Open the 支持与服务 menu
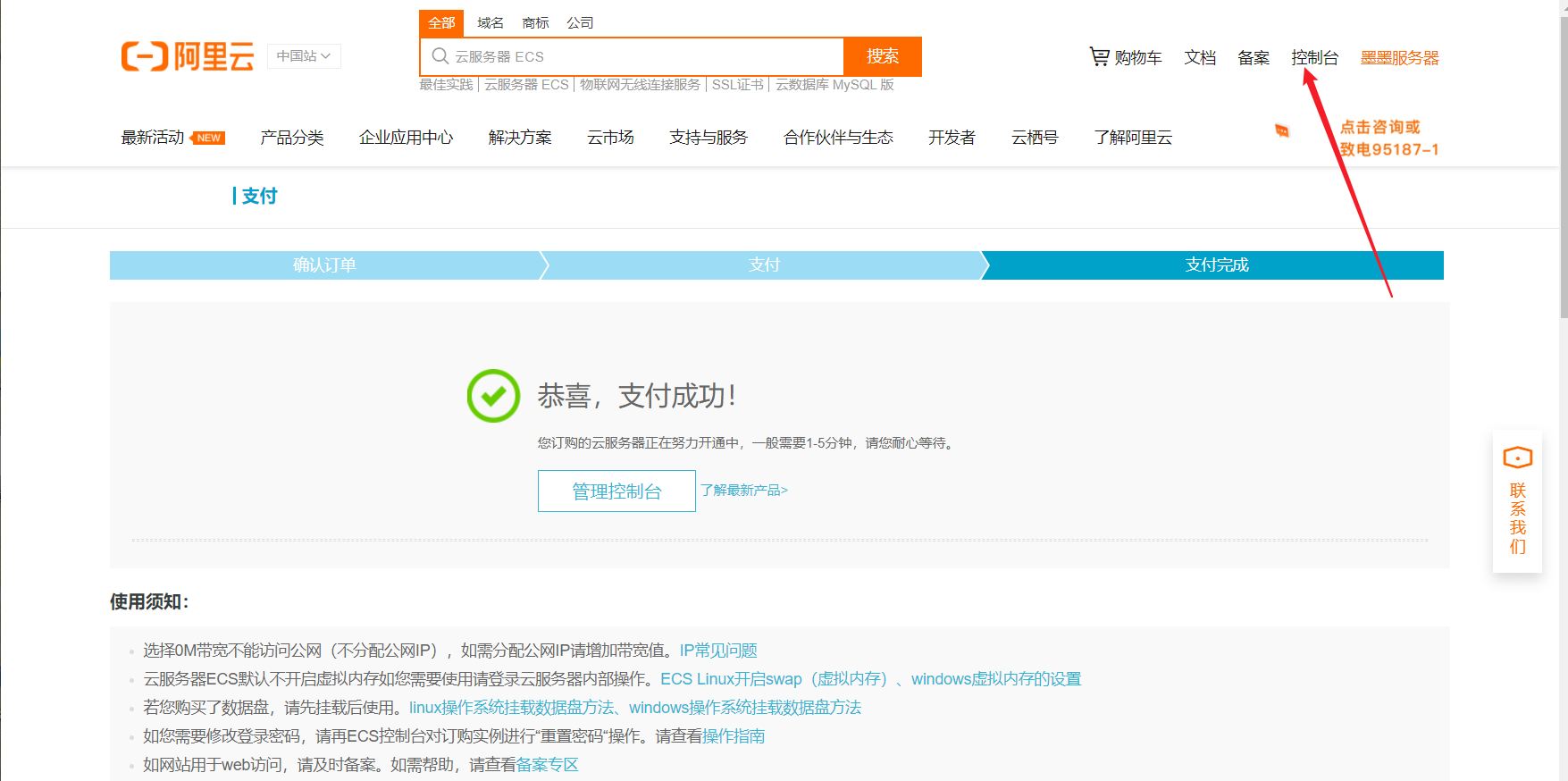The image size is (1568, 781). pos(709,138)
